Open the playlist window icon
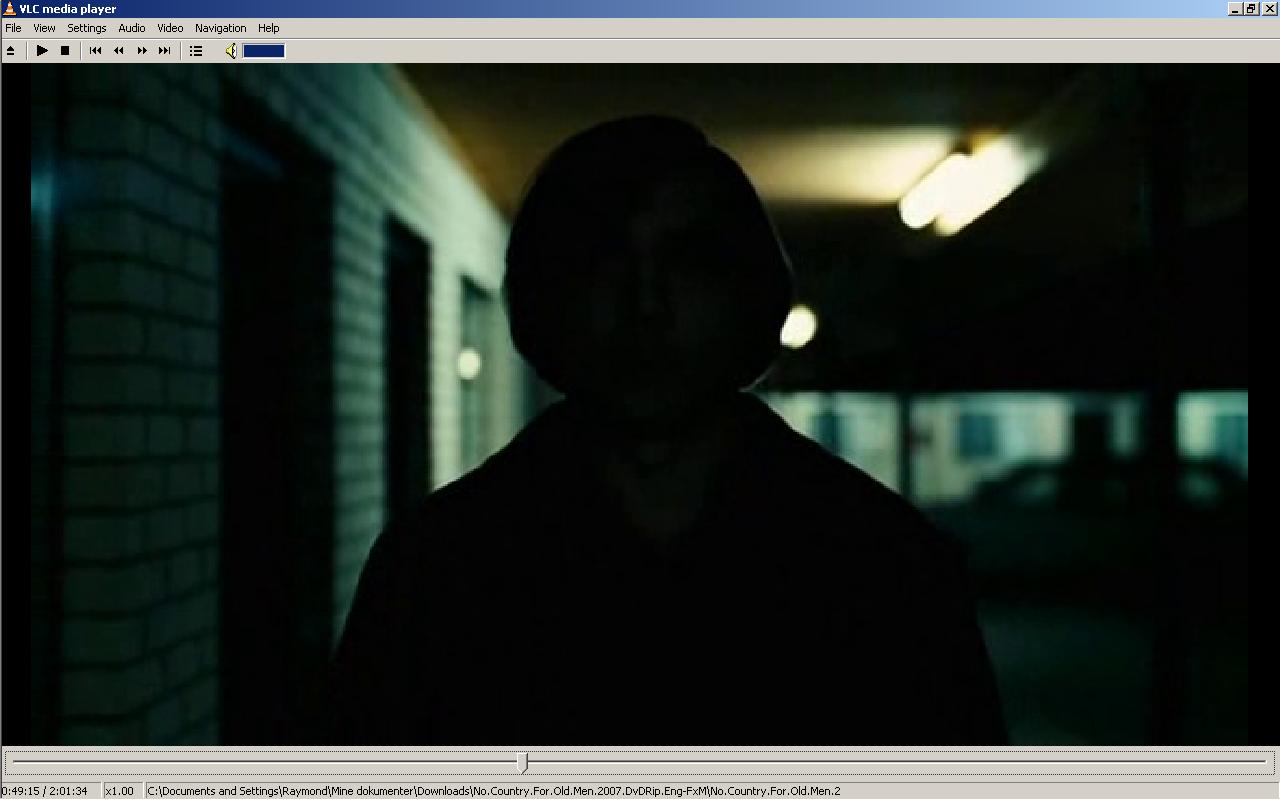 click(196, 50)
